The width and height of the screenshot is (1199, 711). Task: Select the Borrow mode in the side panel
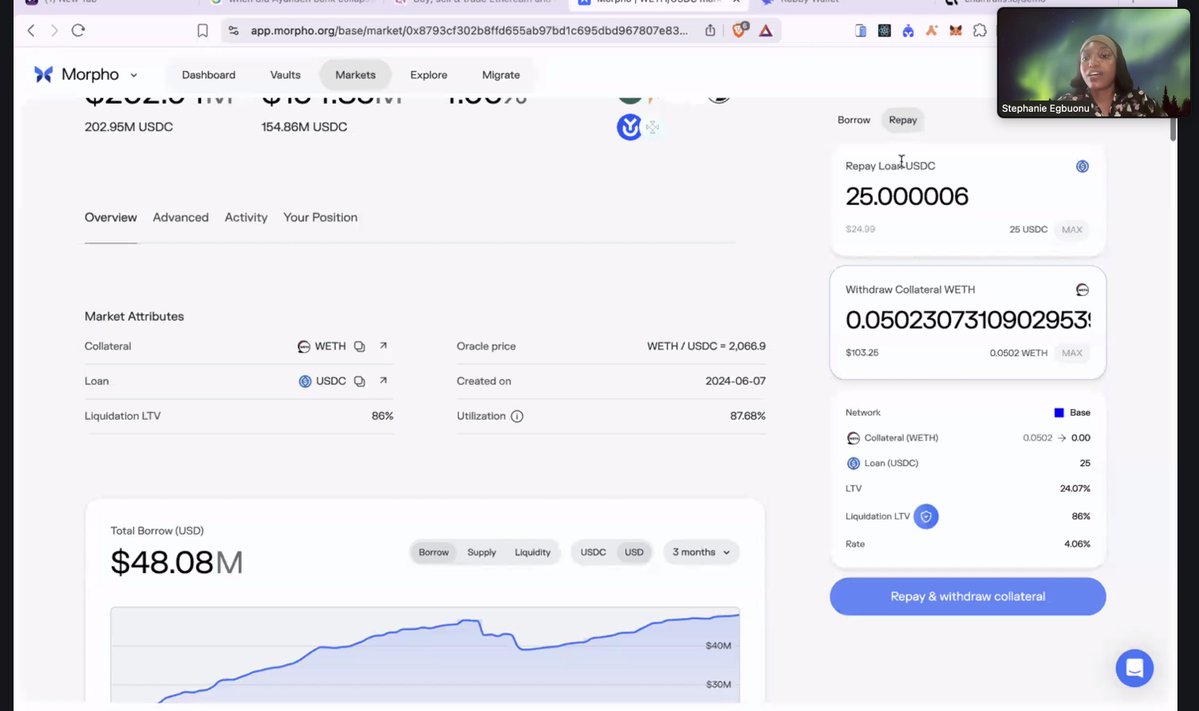point(853,120)
